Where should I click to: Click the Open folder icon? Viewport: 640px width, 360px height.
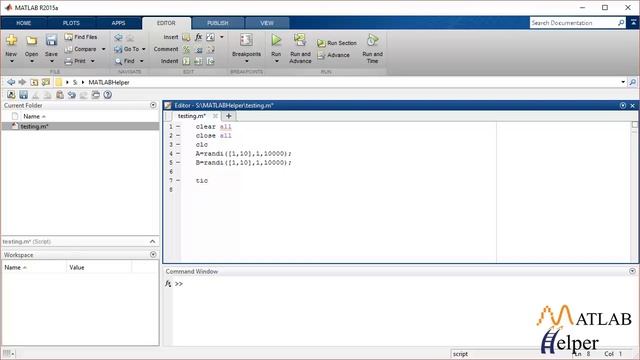click(x=31, y=40)
